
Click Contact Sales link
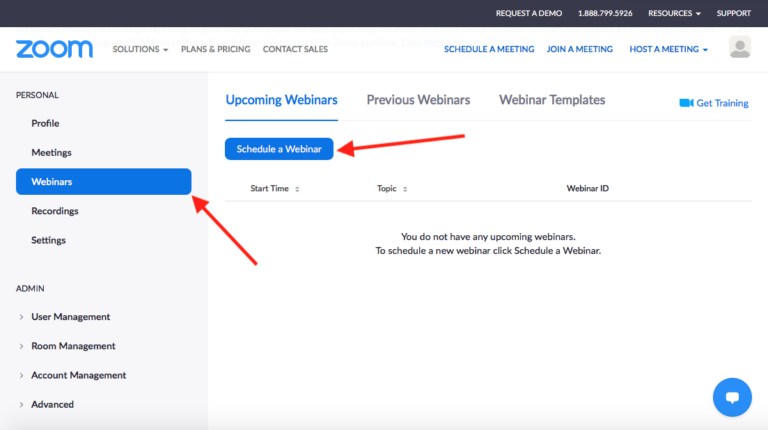tap(295, 49)
